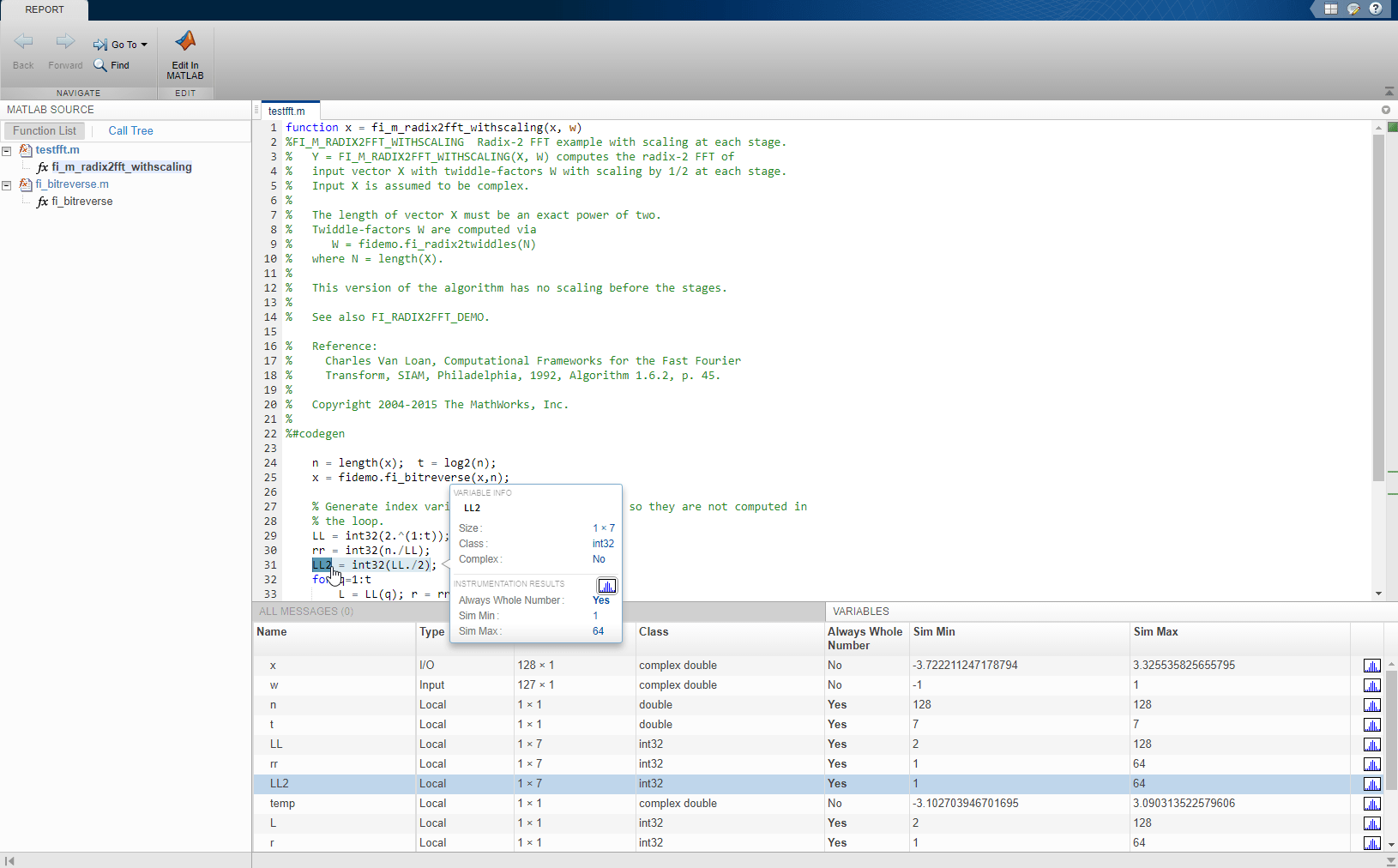The image size is (1398, 868).
Task: Click the Edit In MATLAB icon
Action: [185, 41]
